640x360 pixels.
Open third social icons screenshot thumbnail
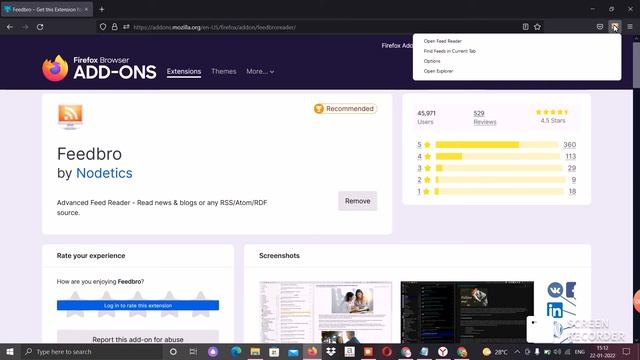click(x=562, y=312)
